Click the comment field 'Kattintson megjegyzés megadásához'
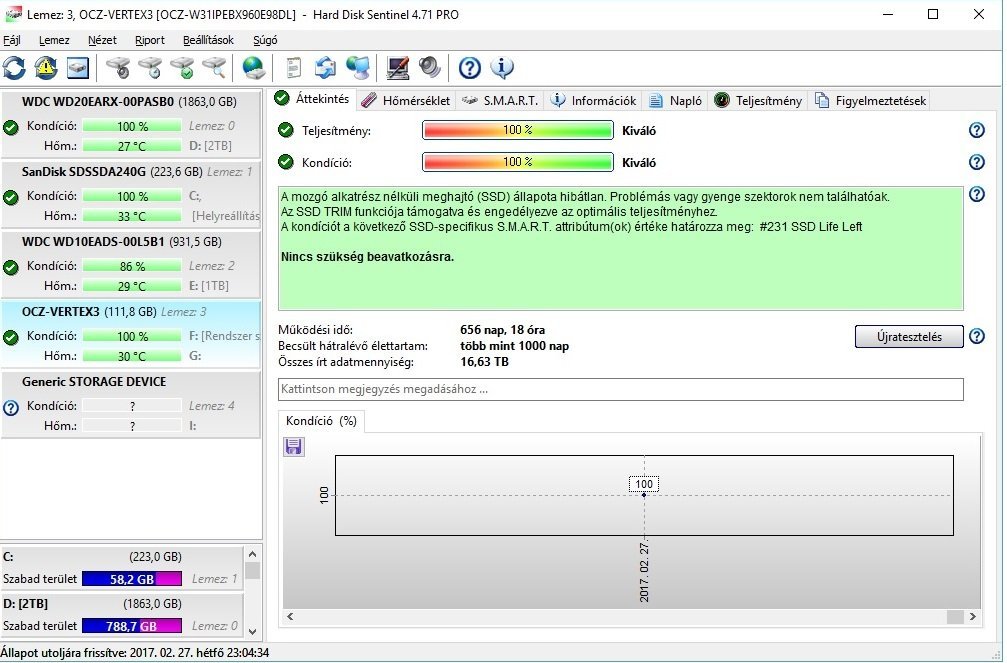Viewport: 1007px width, 663px height. point(620,389)
